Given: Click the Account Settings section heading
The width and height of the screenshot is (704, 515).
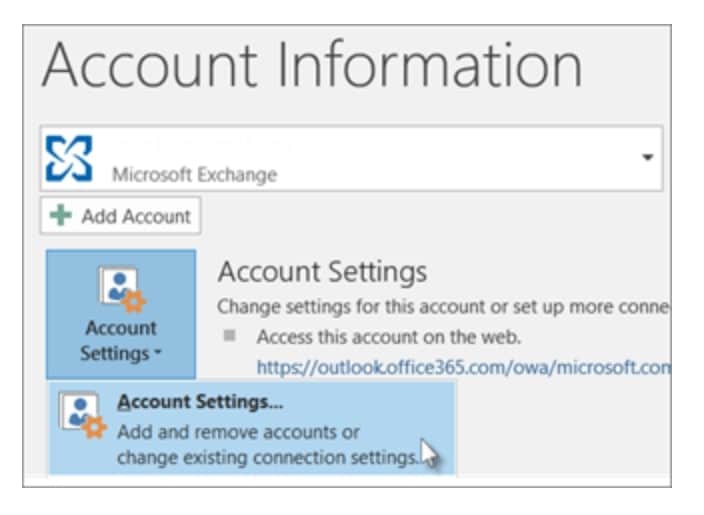Looking at the screenshot, I should point(322,272).
